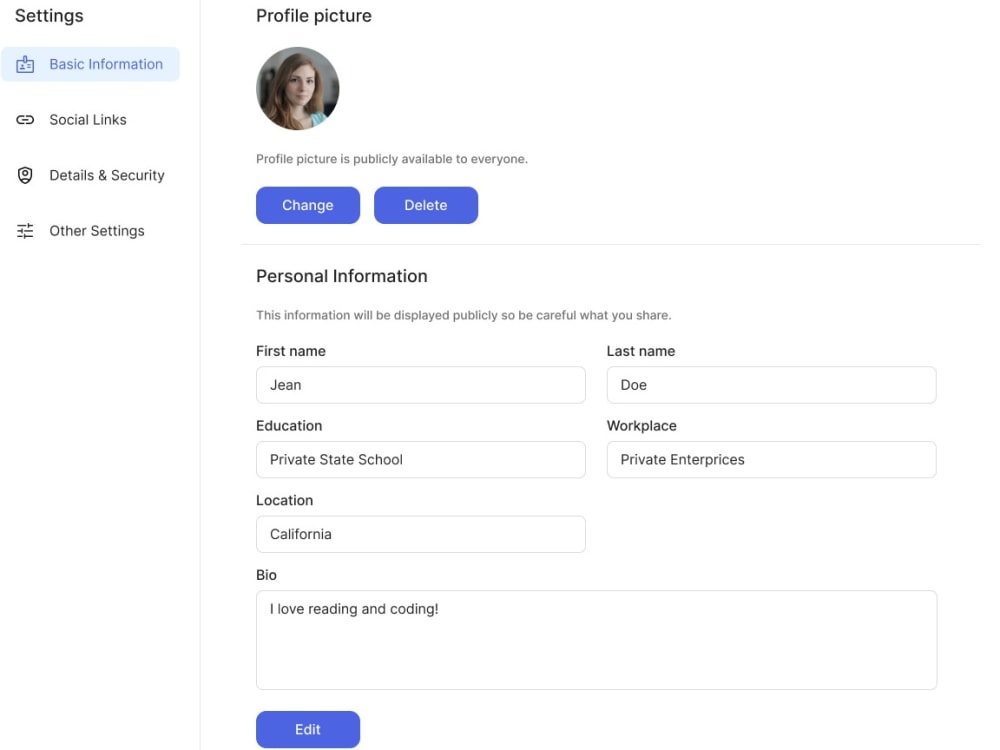
Task: Click the Bio label
Action: point(267,575)
